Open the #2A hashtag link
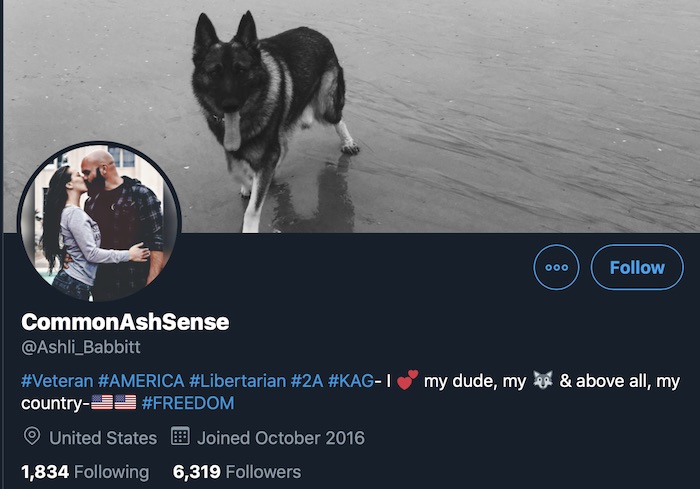 pos(307,381)
